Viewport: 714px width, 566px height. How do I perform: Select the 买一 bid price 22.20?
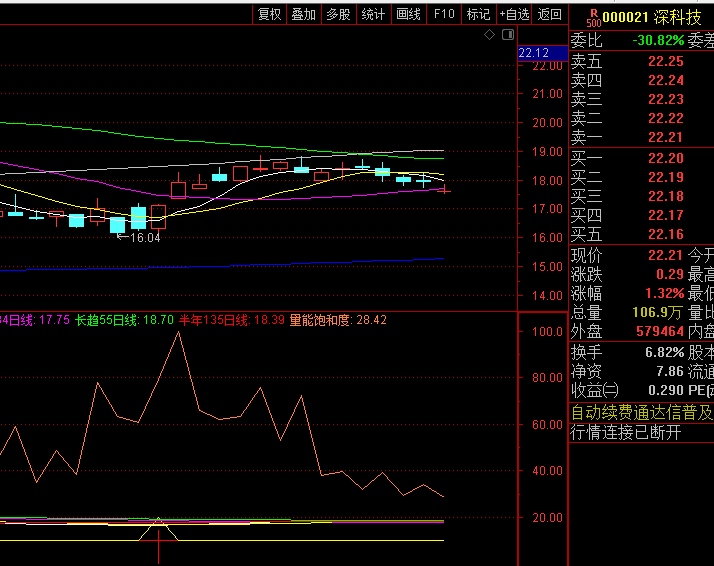(665, 158)
